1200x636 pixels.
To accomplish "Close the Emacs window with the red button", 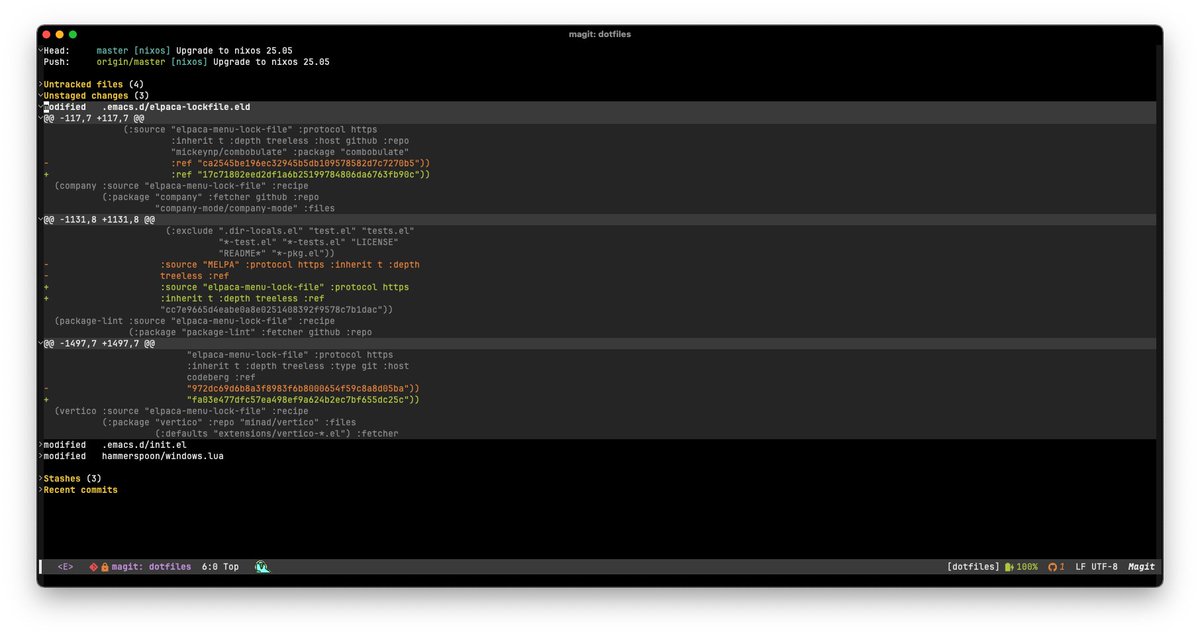I will [x=47, y=34].
